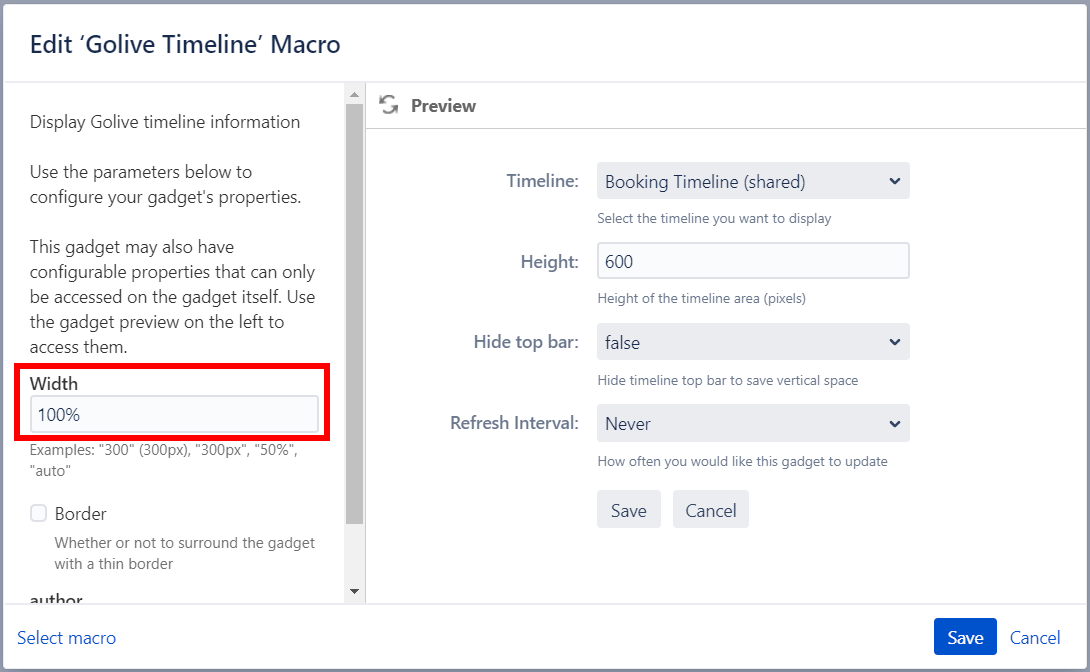Click the Refresh Interval field label
The height and width of the screenshot is (672, 1090).
pos(514,423)
